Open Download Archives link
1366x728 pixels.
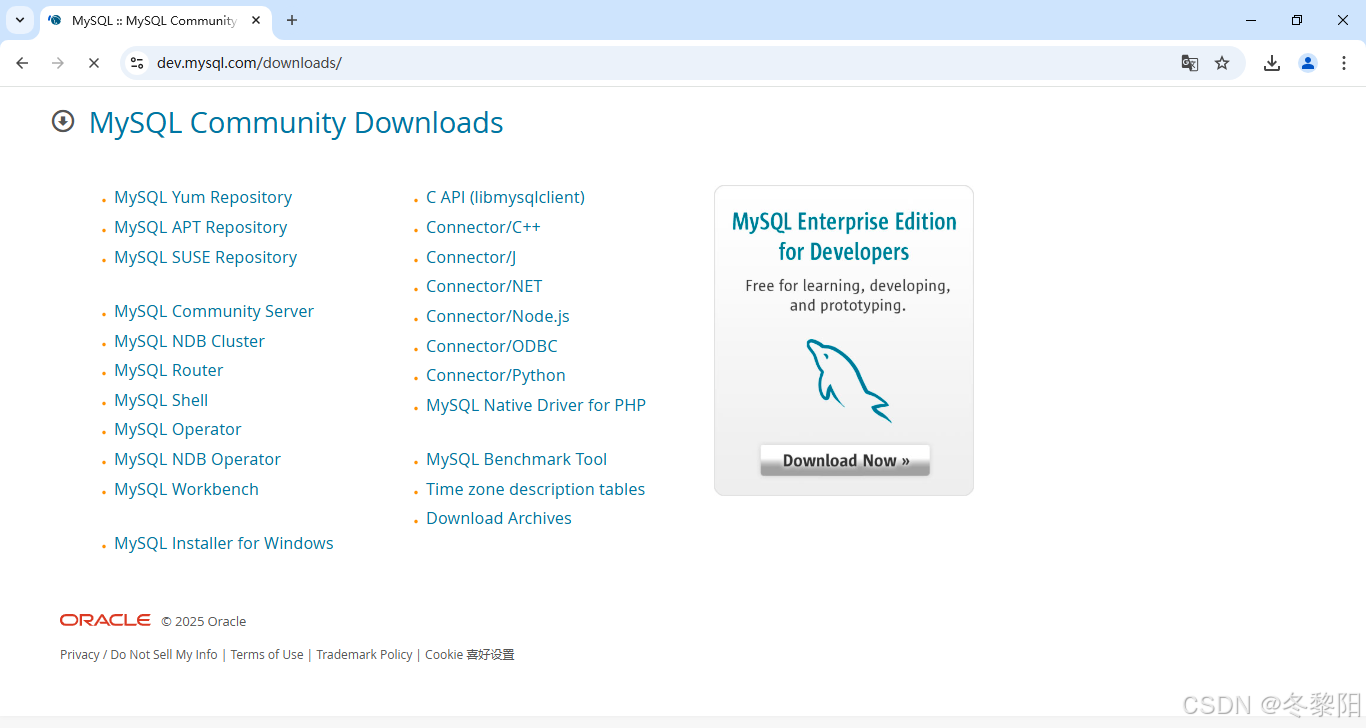[x=498, y=518]
